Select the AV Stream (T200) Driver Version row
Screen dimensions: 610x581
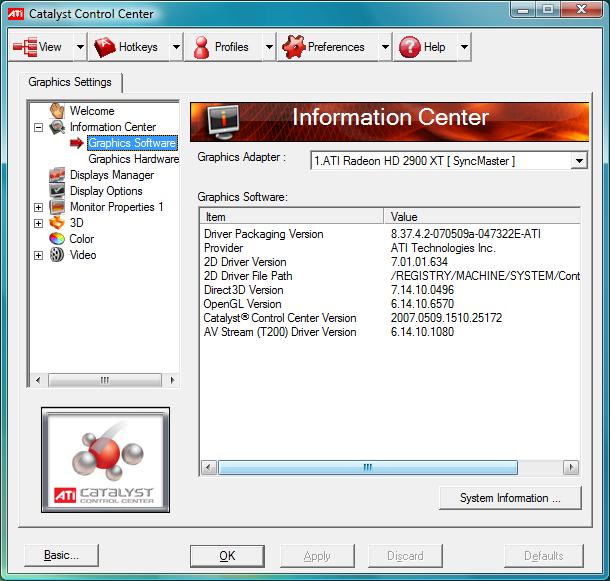pos(390,332)
